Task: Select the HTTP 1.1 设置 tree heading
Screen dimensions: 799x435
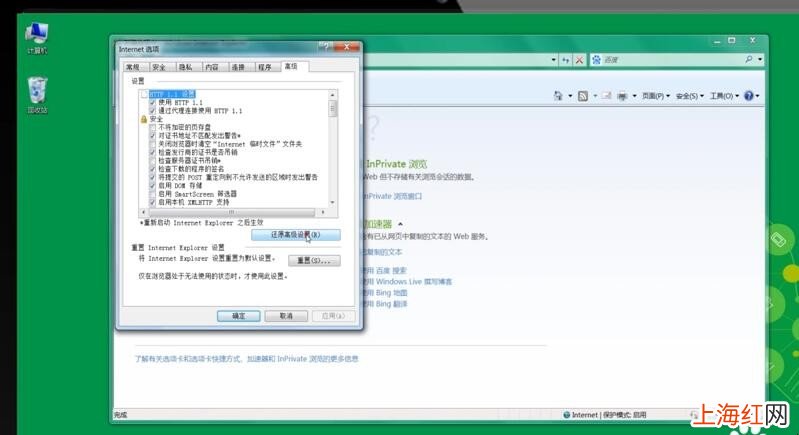Action: click(172, 94)
